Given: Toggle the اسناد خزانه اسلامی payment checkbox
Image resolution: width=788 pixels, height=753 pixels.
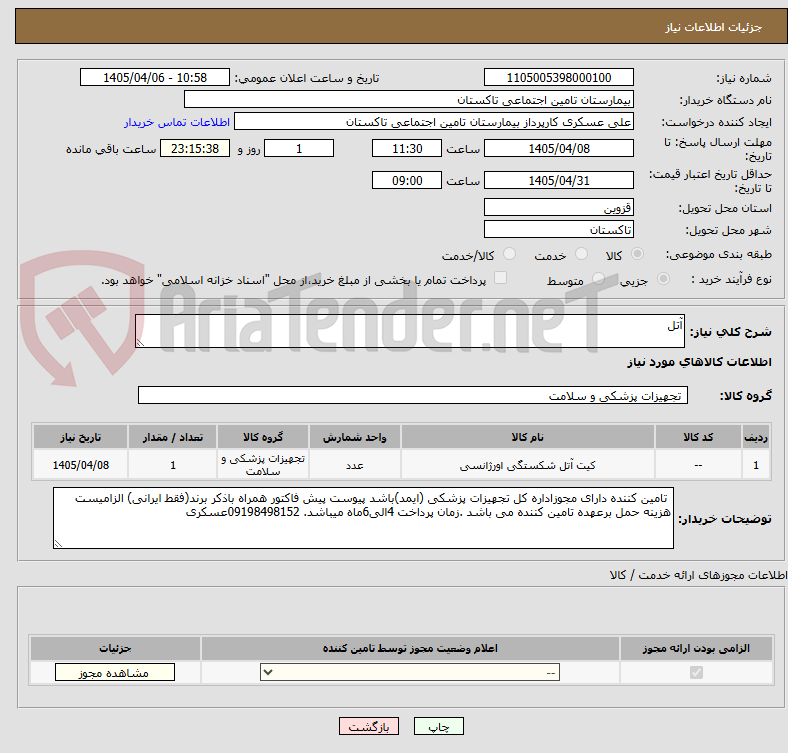Looking at the screenshot, I should 501,278.
